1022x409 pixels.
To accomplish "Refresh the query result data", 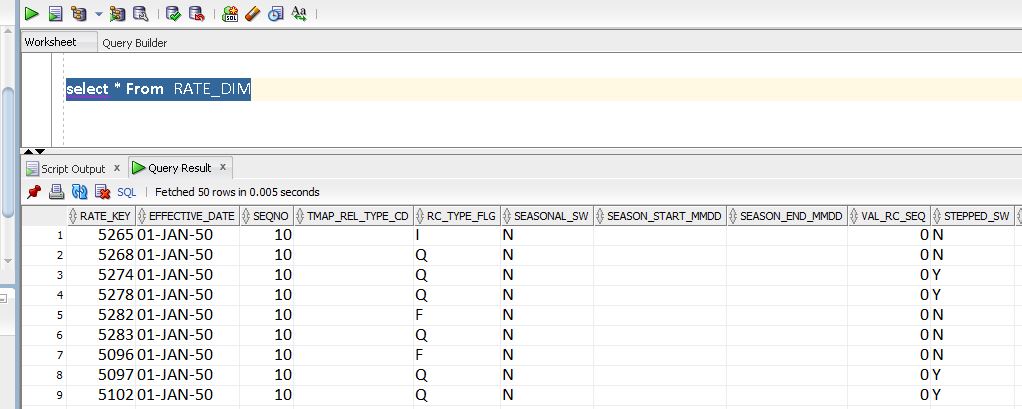I will [79, 192].
